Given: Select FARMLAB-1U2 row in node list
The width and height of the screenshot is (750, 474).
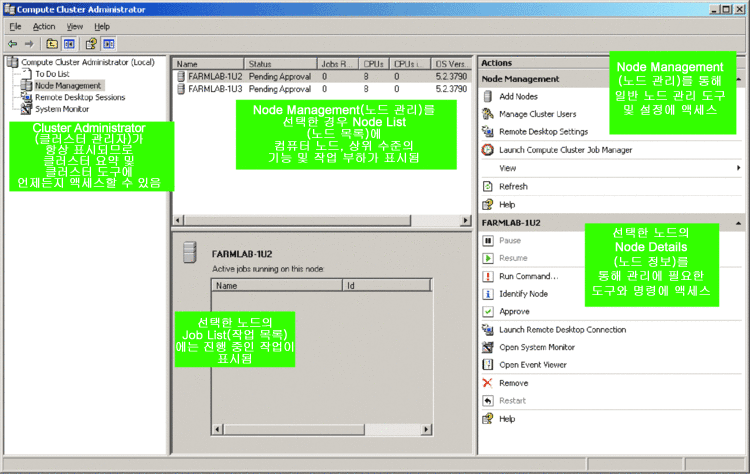Looking at the screenshot, I should coord(322,77).
